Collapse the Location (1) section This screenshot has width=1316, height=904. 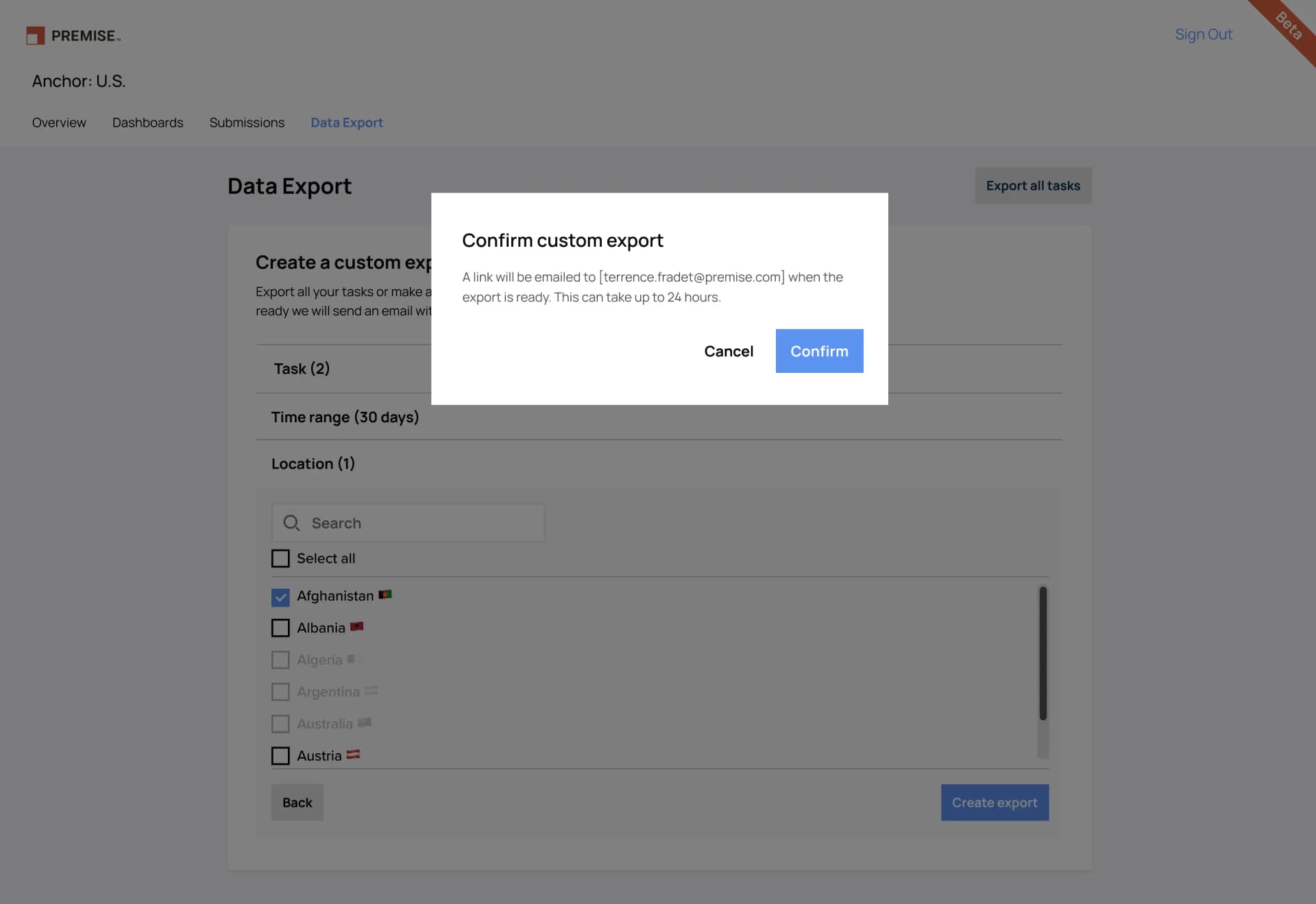(x=313, y=463)
